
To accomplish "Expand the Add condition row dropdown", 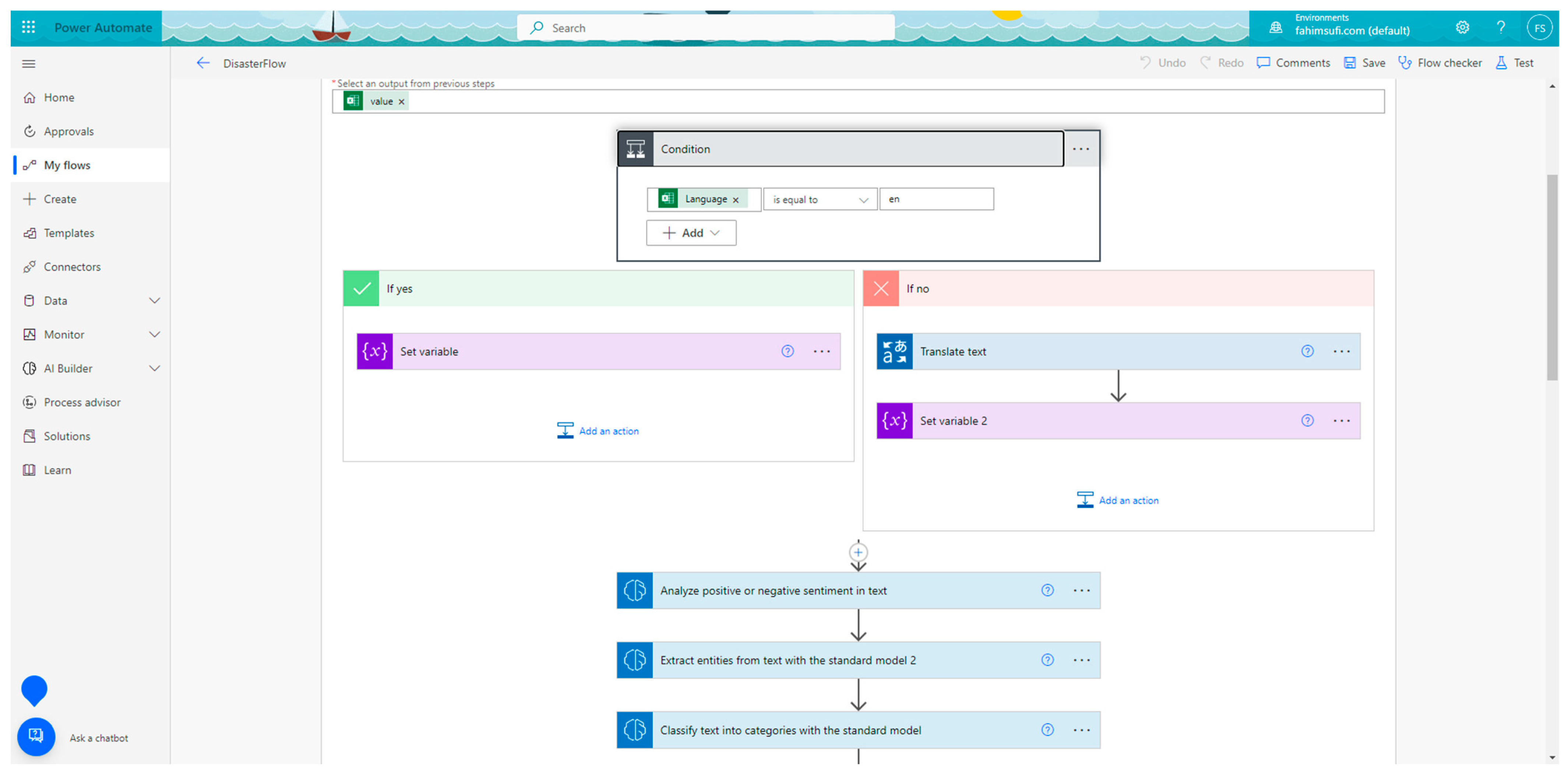I will (691, 232).
